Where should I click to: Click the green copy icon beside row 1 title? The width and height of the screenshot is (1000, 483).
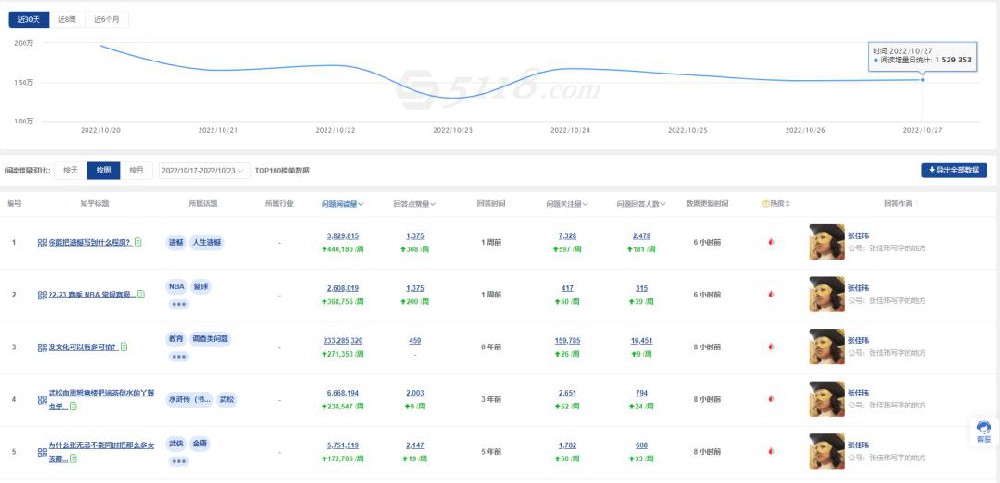click(138, 242)
